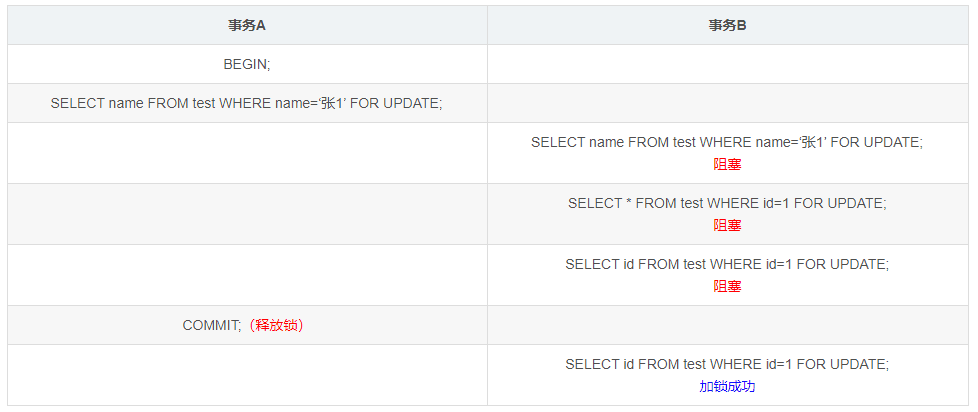Click the 事务A column header

247,26
